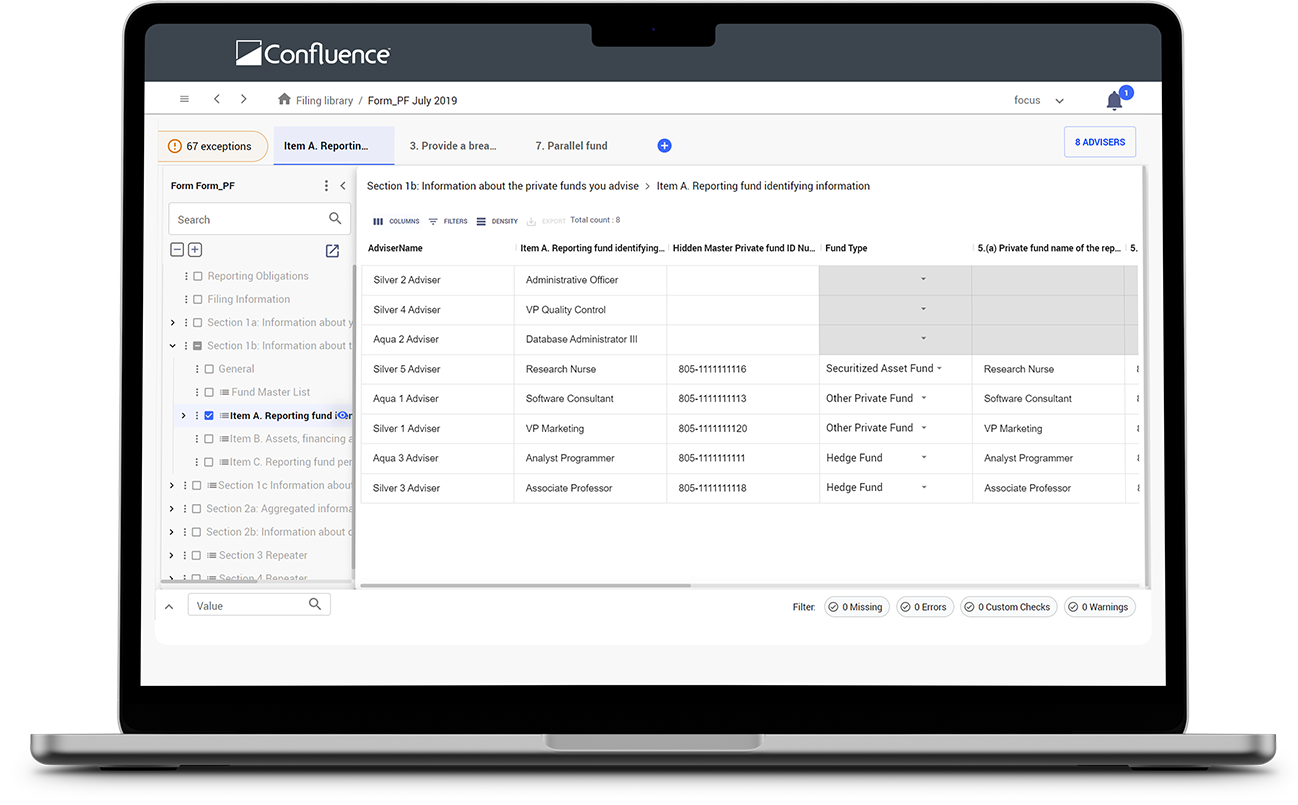Screen dimensions: 1298x805
Task: Select Hidden Master ID cell 805-1111111116
Action: click(743, 369)
